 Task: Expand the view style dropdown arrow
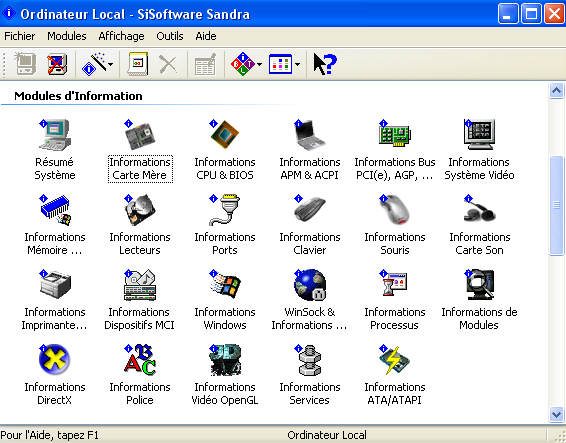297,65
